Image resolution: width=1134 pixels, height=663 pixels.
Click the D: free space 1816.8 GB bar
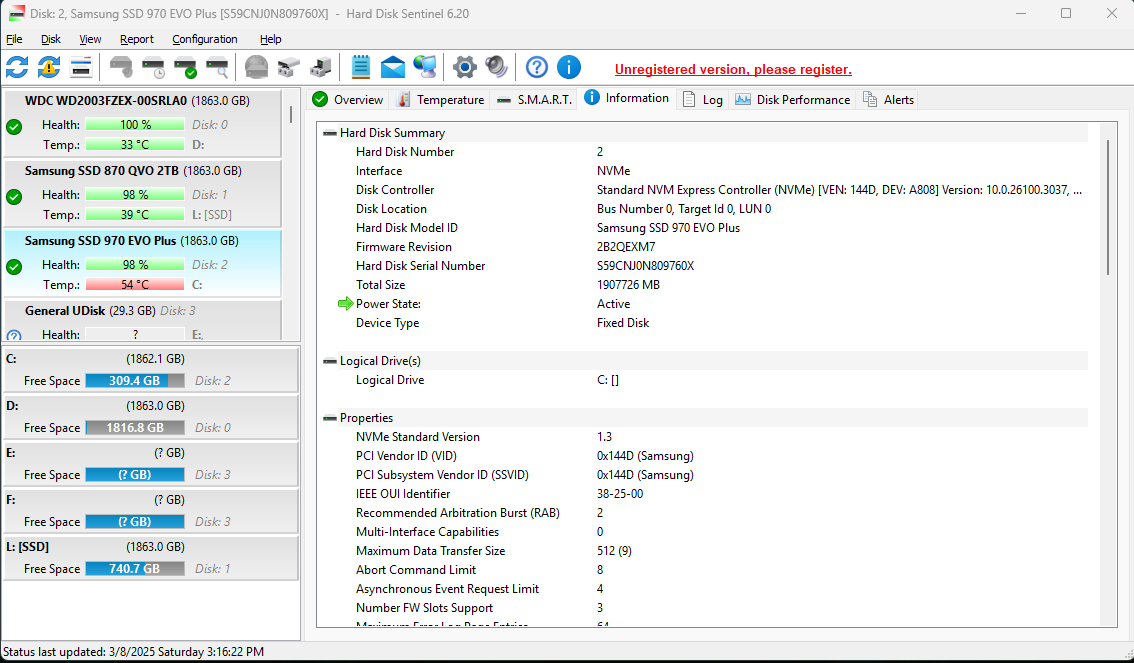(x=135, y=428)
